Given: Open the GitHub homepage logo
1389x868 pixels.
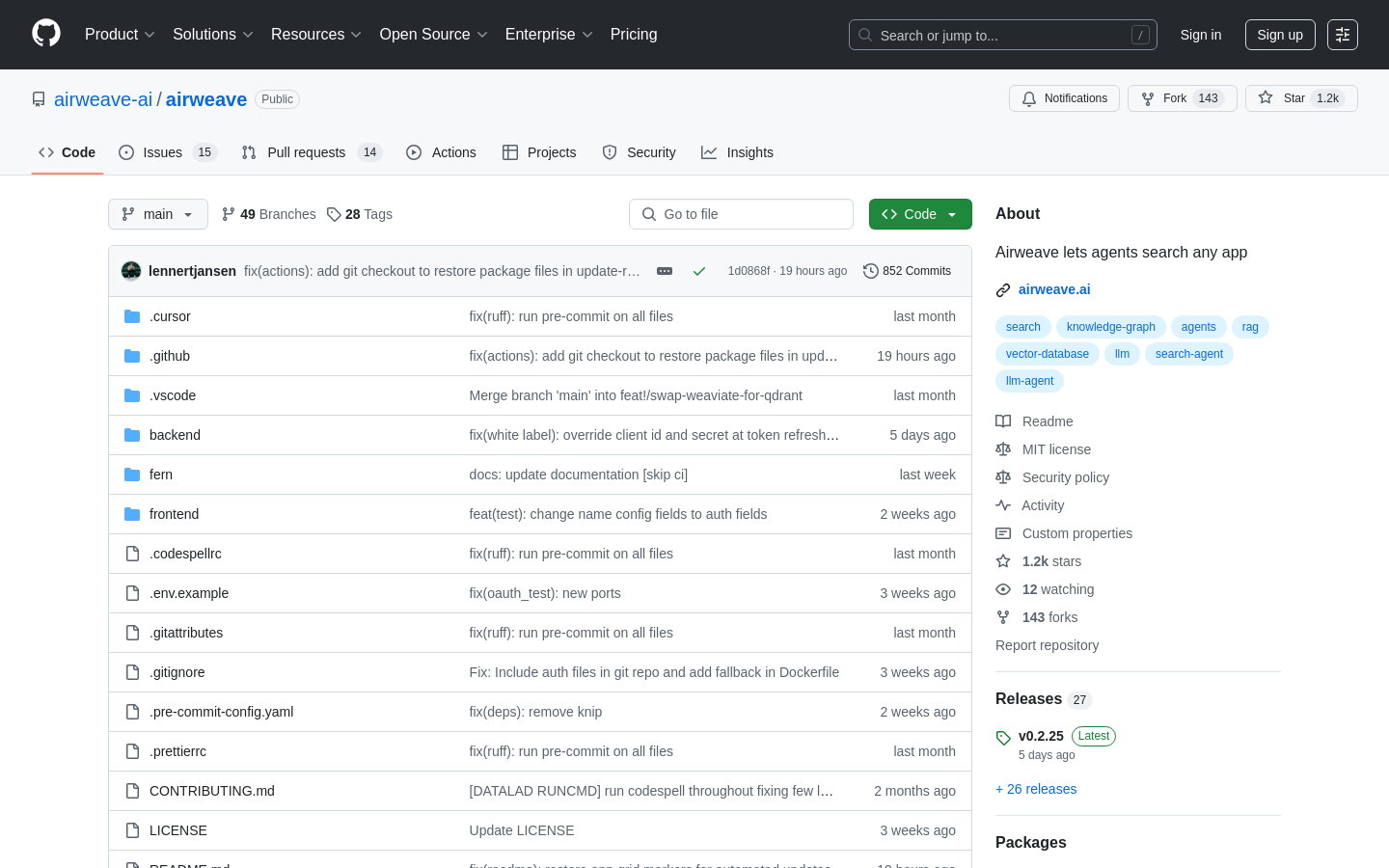Looking at the screenshot, I should click(x=46, y=34).
